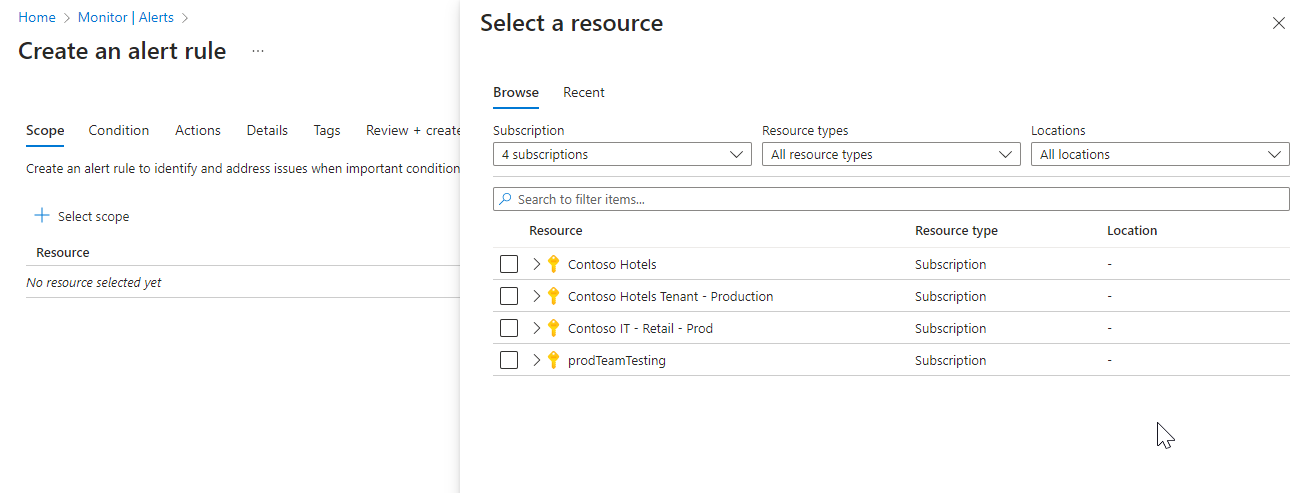Tick the Contoso IT - Retail - Prod checkbox
The image size is (1303, 493).
(509, 328)
